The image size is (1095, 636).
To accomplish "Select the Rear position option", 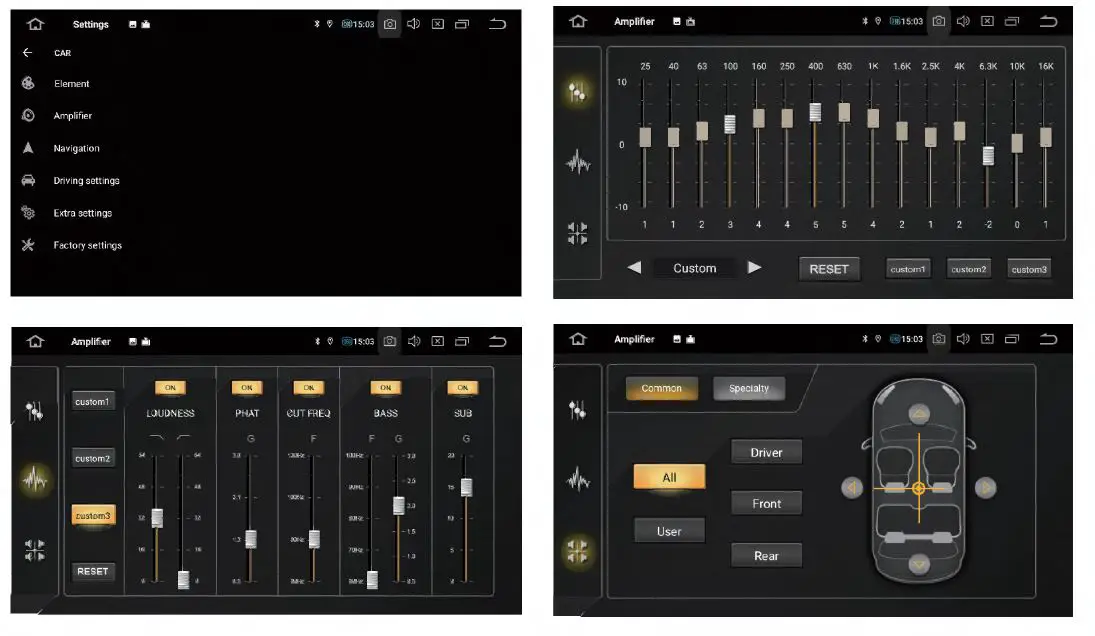I will click(766, 556).
